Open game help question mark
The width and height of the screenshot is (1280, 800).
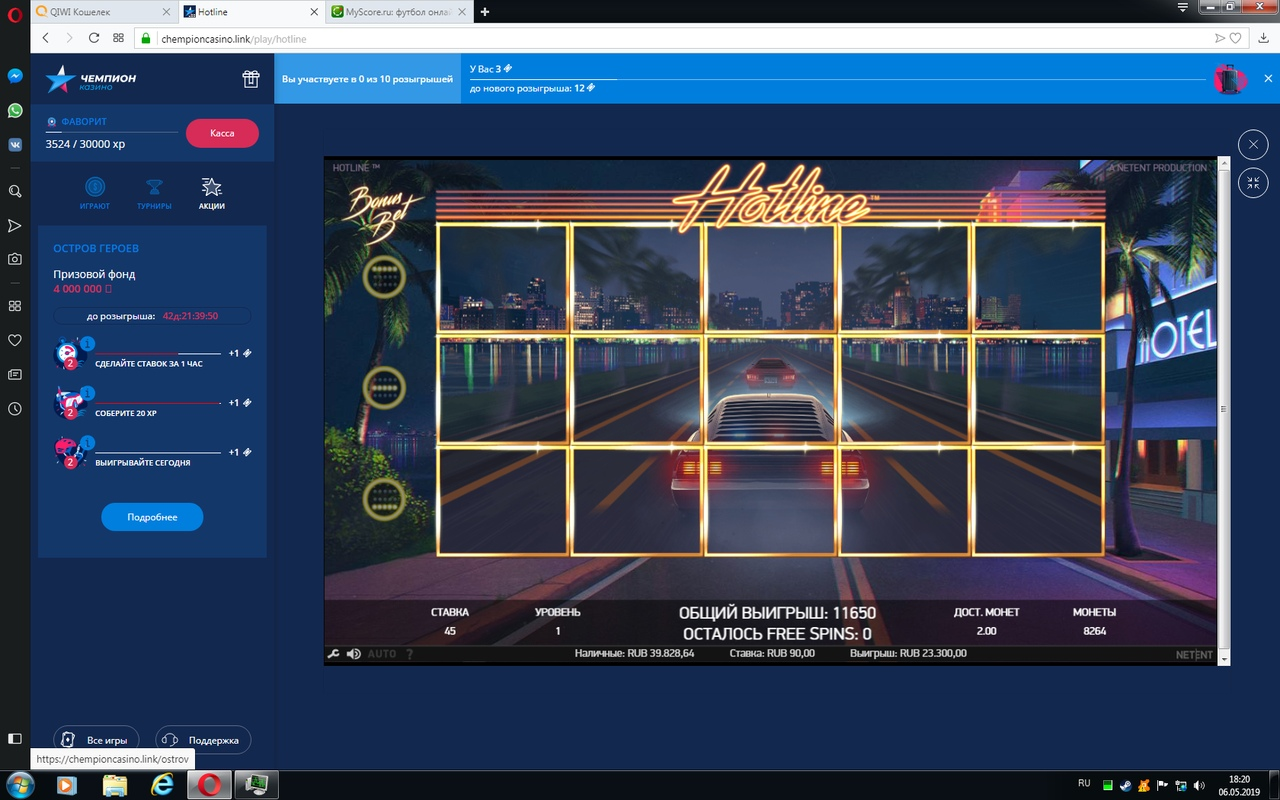(409, 654)
